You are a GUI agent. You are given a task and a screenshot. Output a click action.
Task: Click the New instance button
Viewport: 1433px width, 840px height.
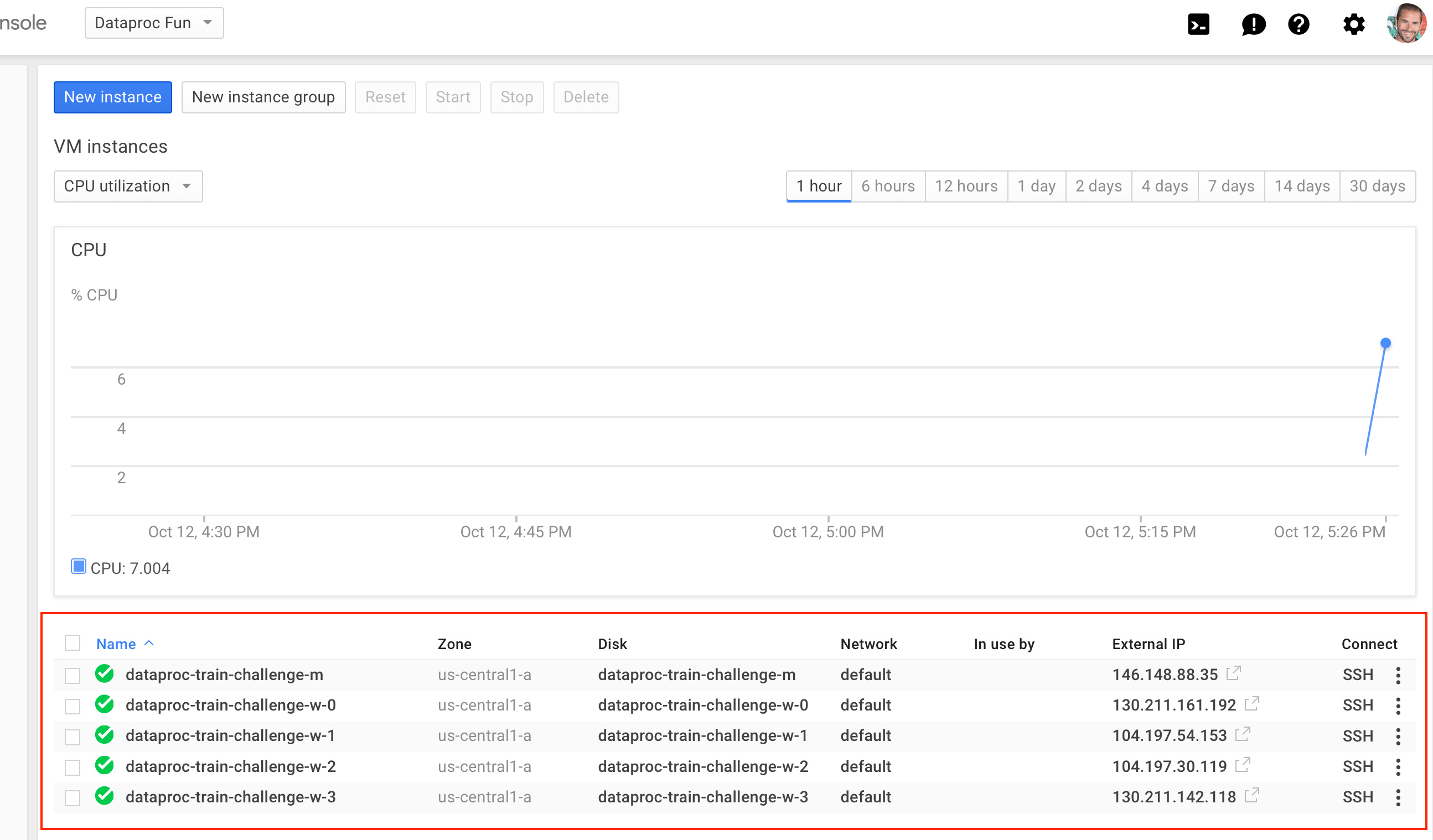[x=112, y=97]
